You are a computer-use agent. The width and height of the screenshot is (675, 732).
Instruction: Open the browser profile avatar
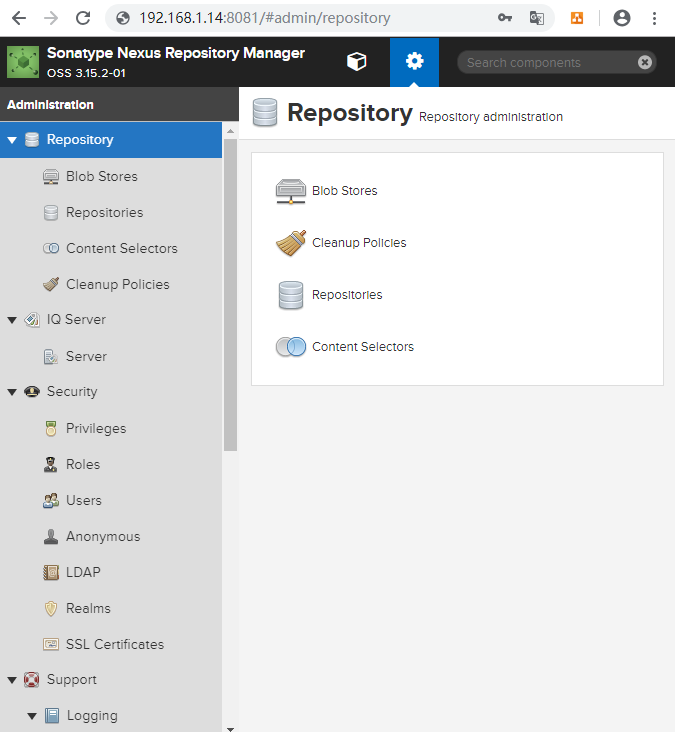point(622,18)
